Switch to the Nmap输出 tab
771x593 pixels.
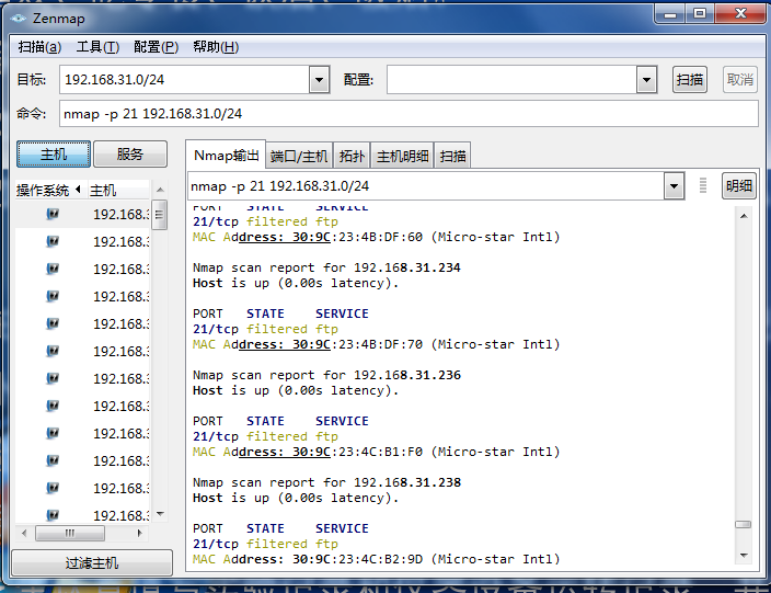[226, 155]
